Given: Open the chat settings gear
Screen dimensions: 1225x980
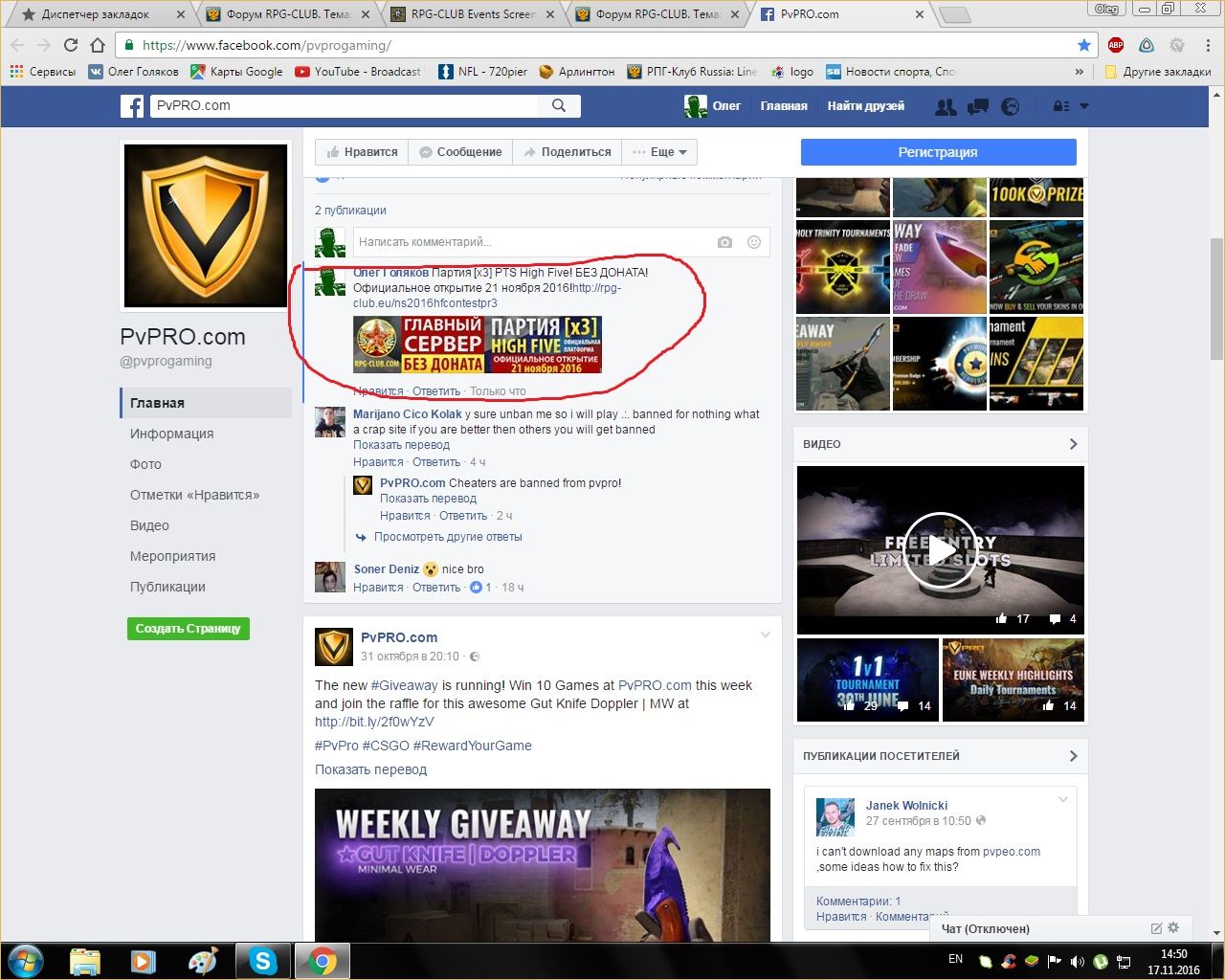Looking at the screenshot, I should 1173,927.
